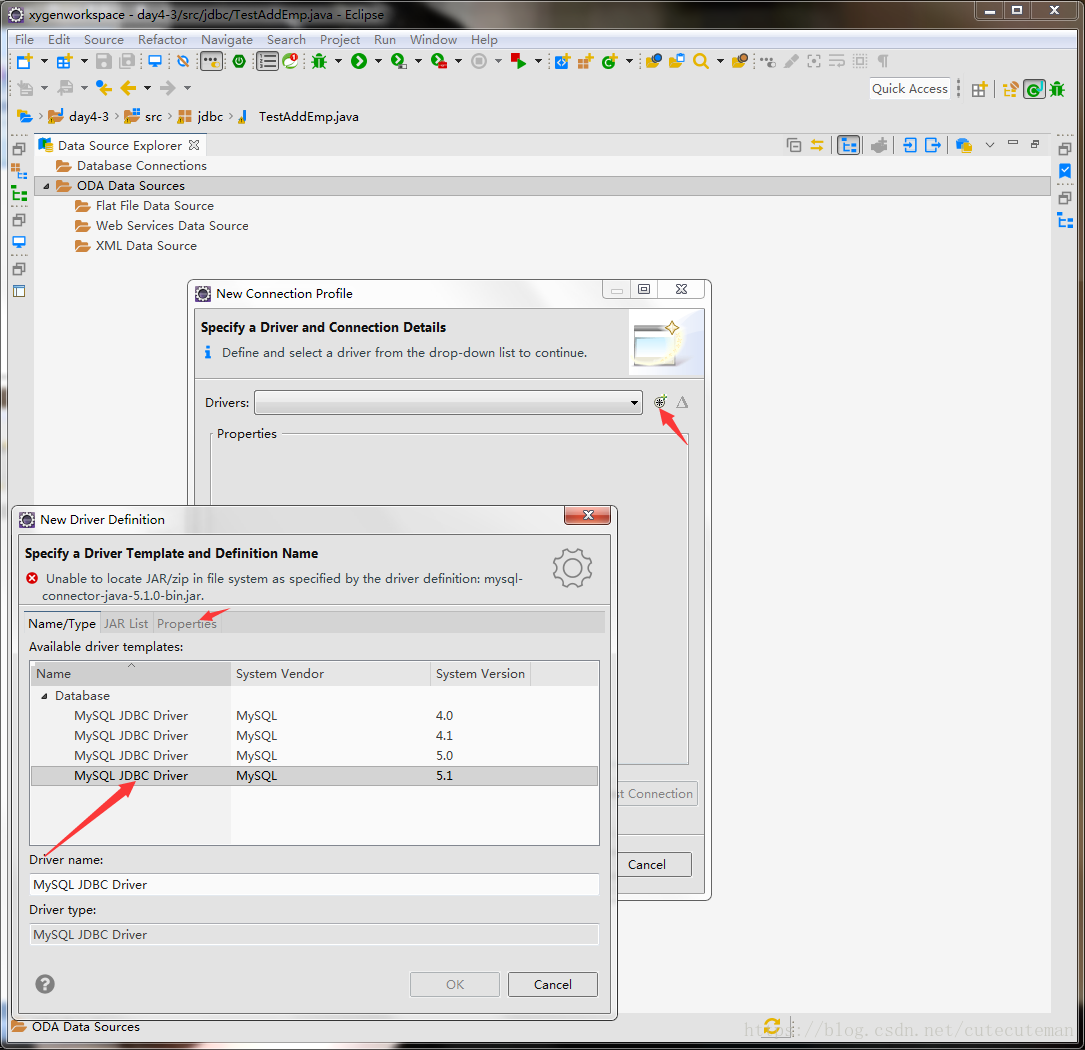The width and height of the screenshot is (1085, 1050).
Task: Toggle Show Whitespace Characters pilcrow
Action: [883, 62]
